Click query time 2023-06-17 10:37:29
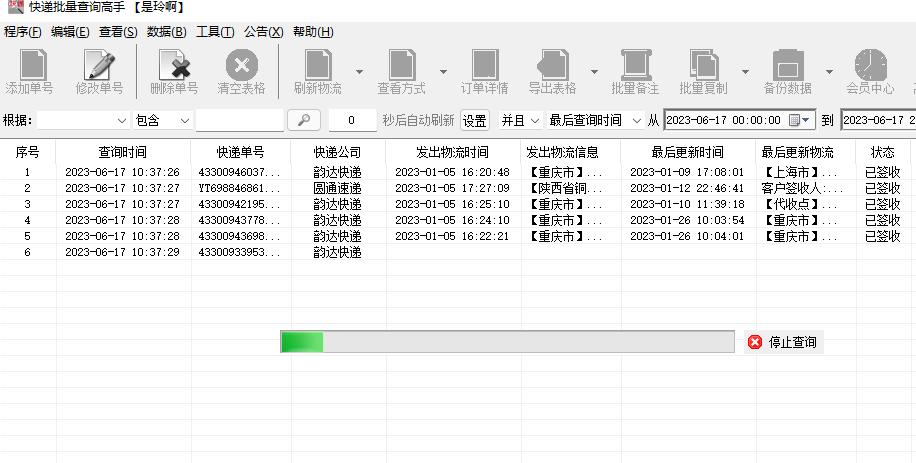The image size is (916, 463). [122, 252]
